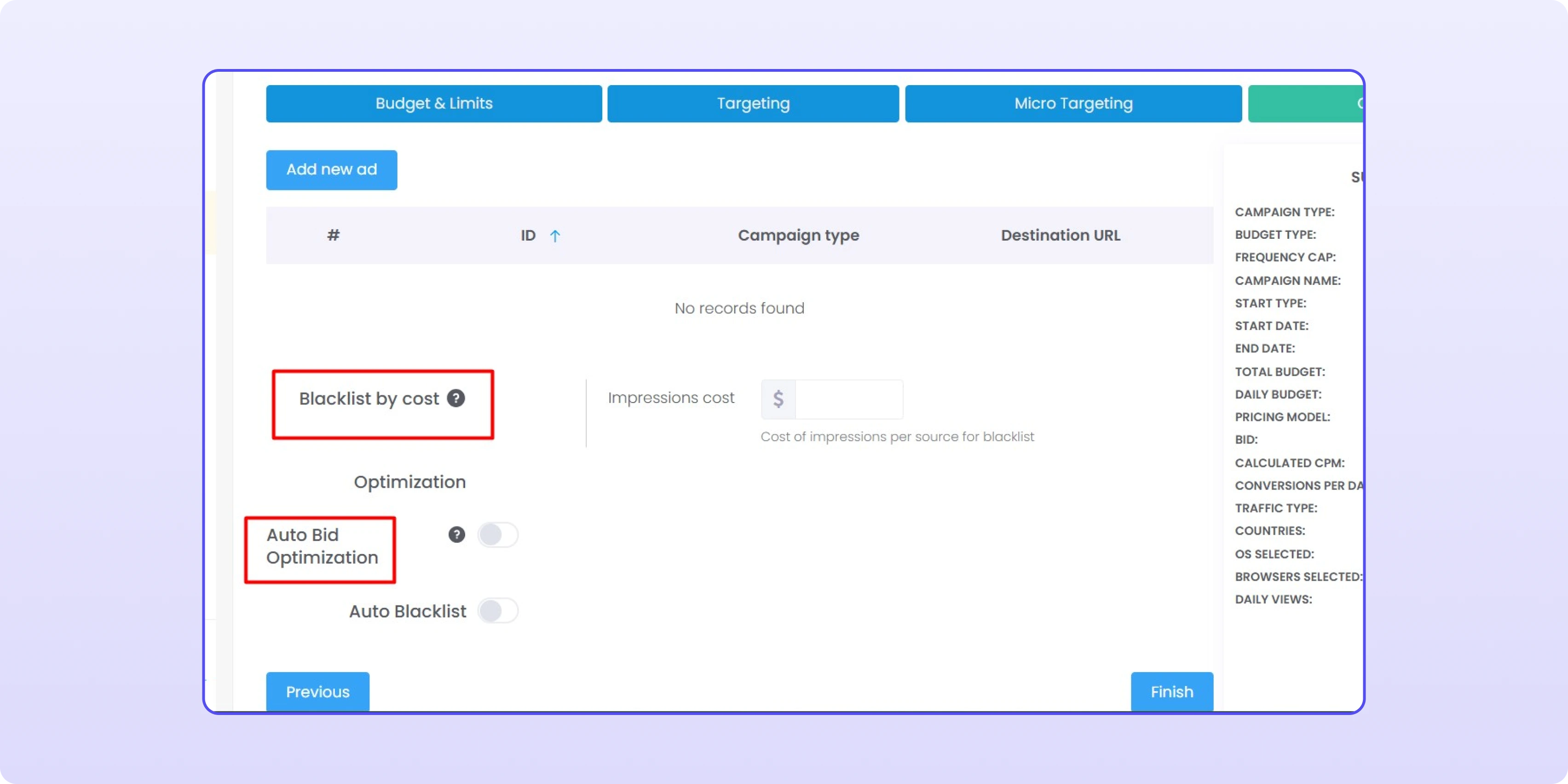1568x784 pixels.
Task: Open the Budget & Limits tab
Action: tap(433, 104)
